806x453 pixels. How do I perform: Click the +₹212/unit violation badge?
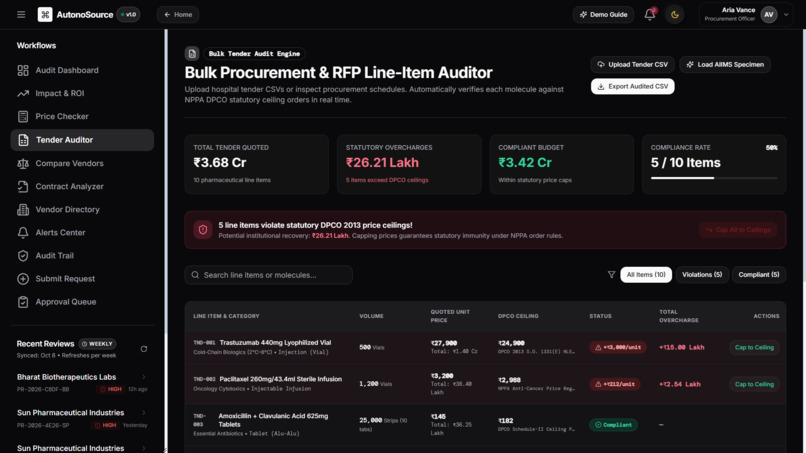(615, 384)
